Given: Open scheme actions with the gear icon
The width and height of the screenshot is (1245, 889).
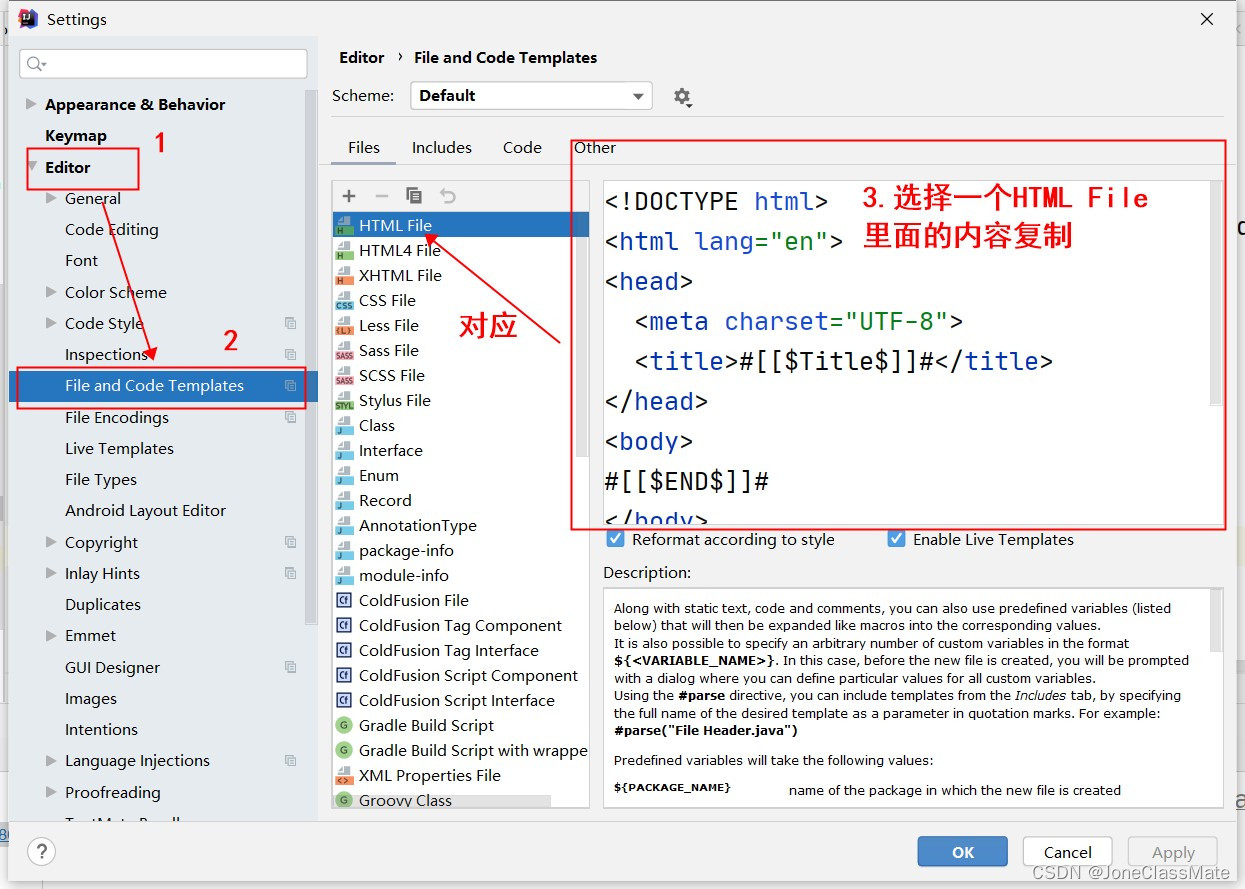Looking at the screenshot, I should (682, 96).
